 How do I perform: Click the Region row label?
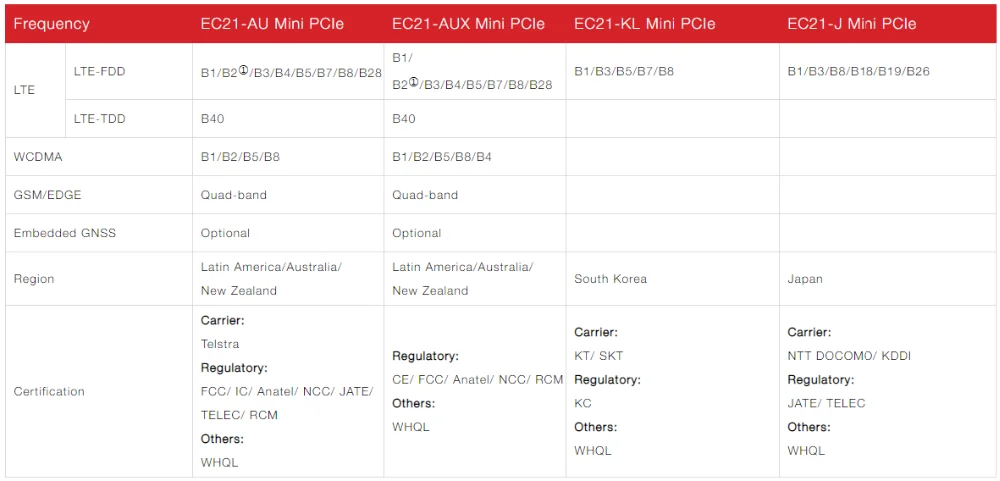click(x=34, y=279)
